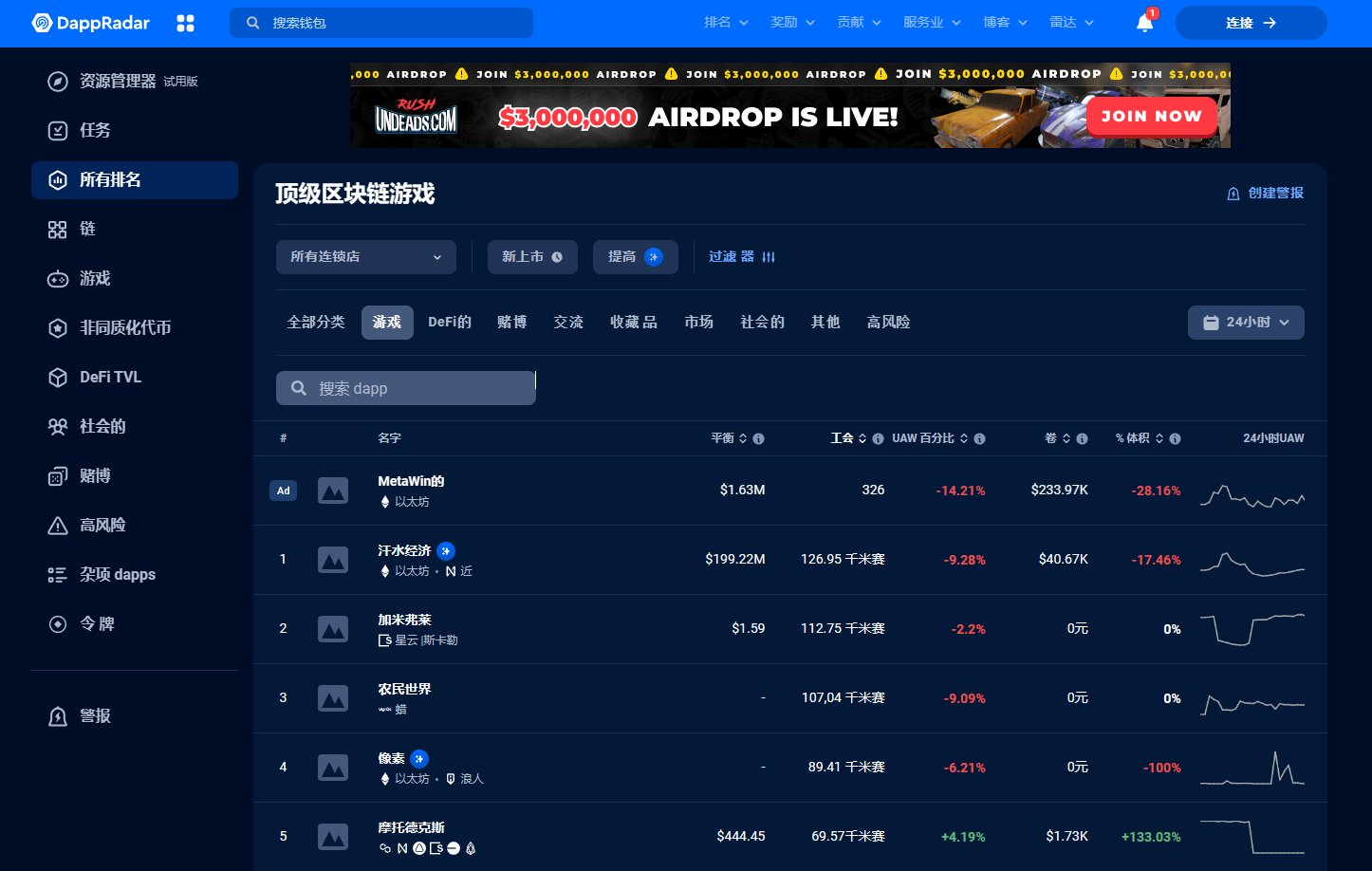This screenshot has width=1372, height=871.
Task: Select the 游戏 category tab
Action: point(387,323)
